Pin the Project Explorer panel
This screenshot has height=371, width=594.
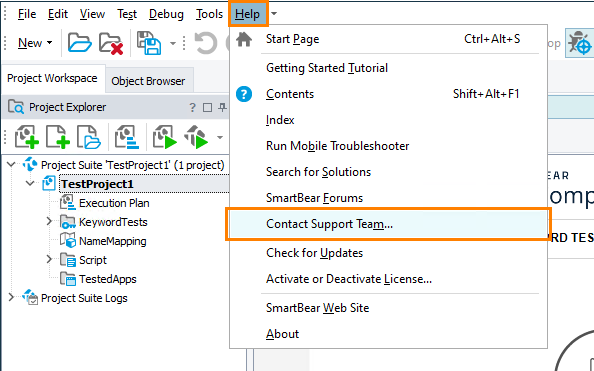(222, 108)
